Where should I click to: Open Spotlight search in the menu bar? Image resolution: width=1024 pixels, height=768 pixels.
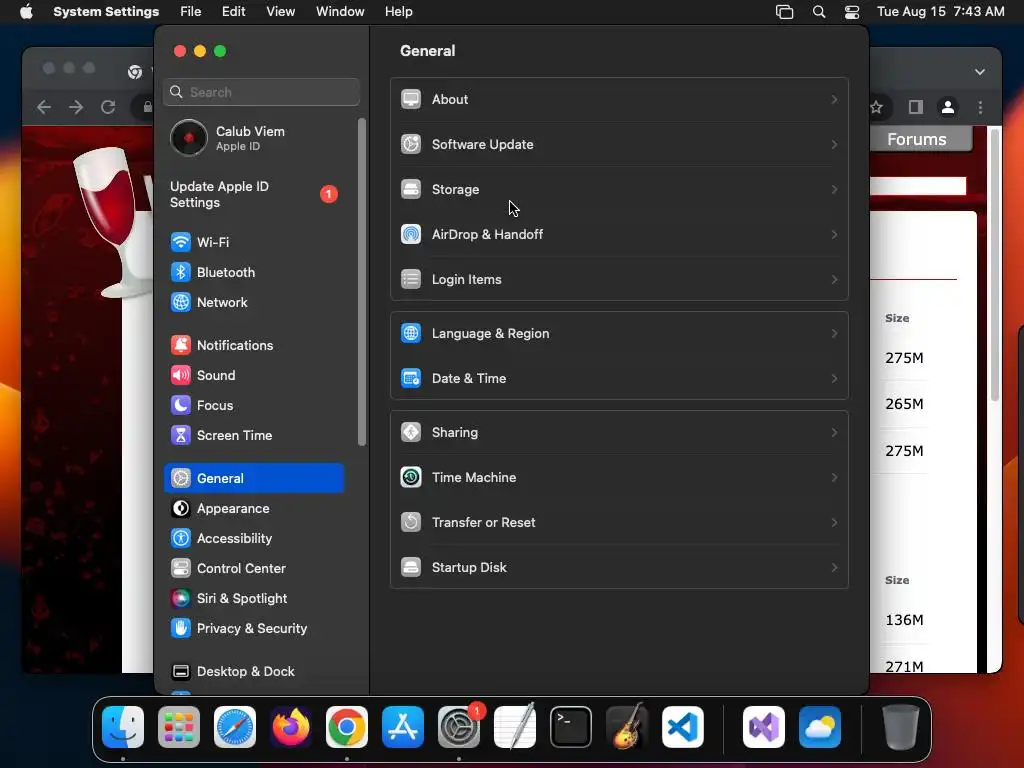819,12
